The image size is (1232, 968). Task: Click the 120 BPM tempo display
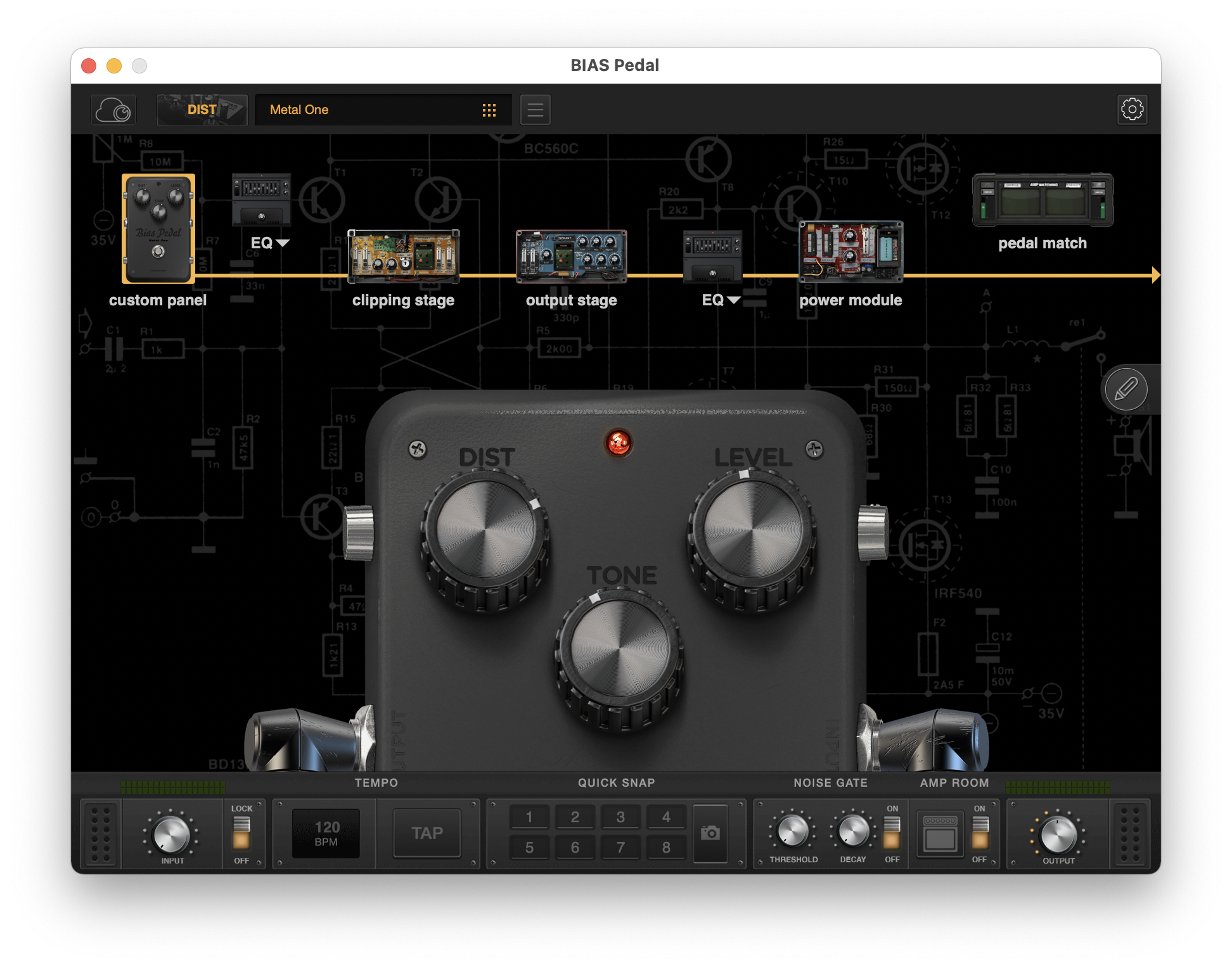tap(326, 833)
